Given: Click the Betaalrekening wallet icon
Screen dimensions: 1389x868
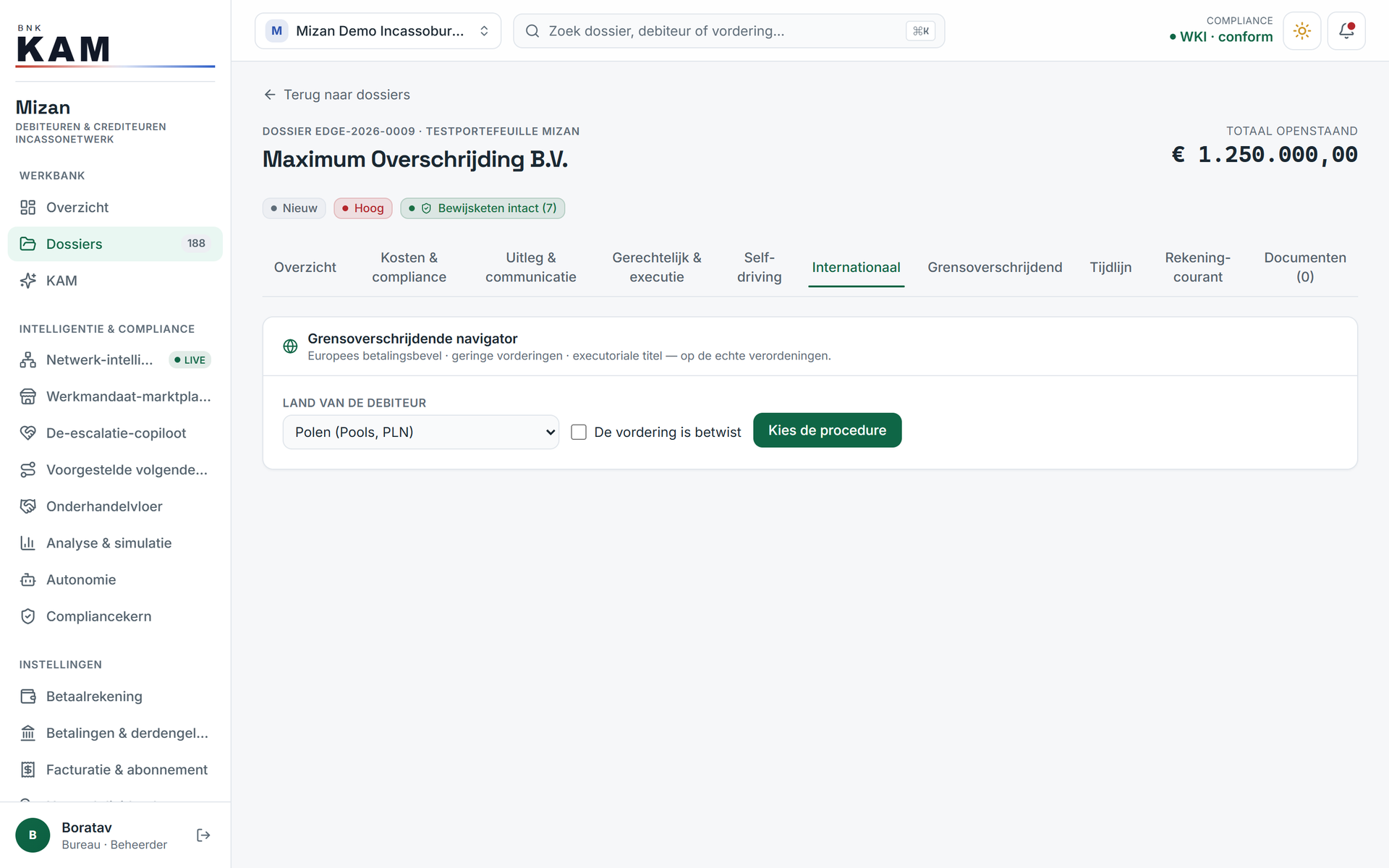Looking at the screenshot, I should [x=27, y=697].
